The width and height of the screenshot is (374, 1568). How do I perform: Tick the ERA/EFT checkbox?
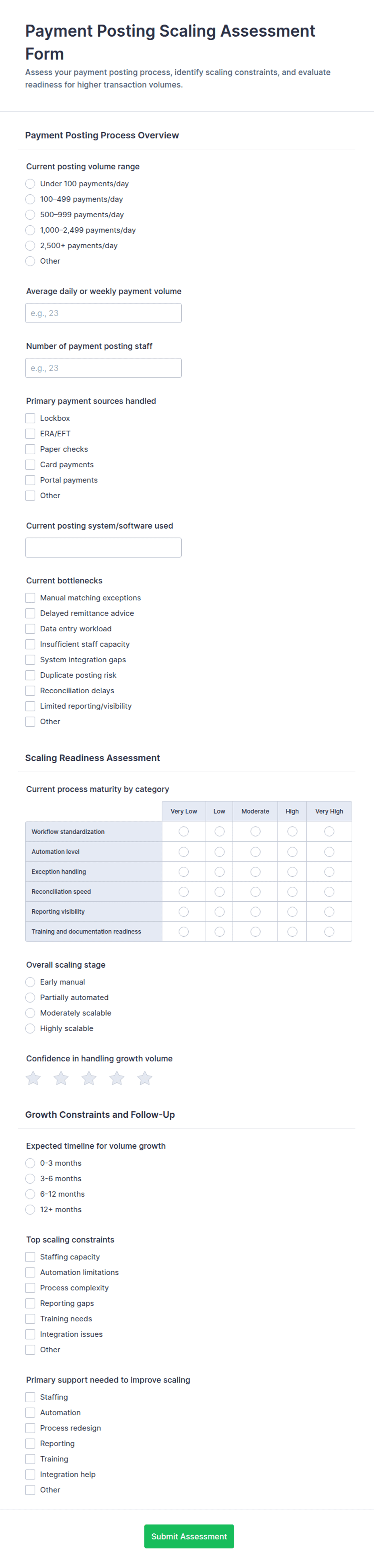pyautogui.click(x=31, y=434)
